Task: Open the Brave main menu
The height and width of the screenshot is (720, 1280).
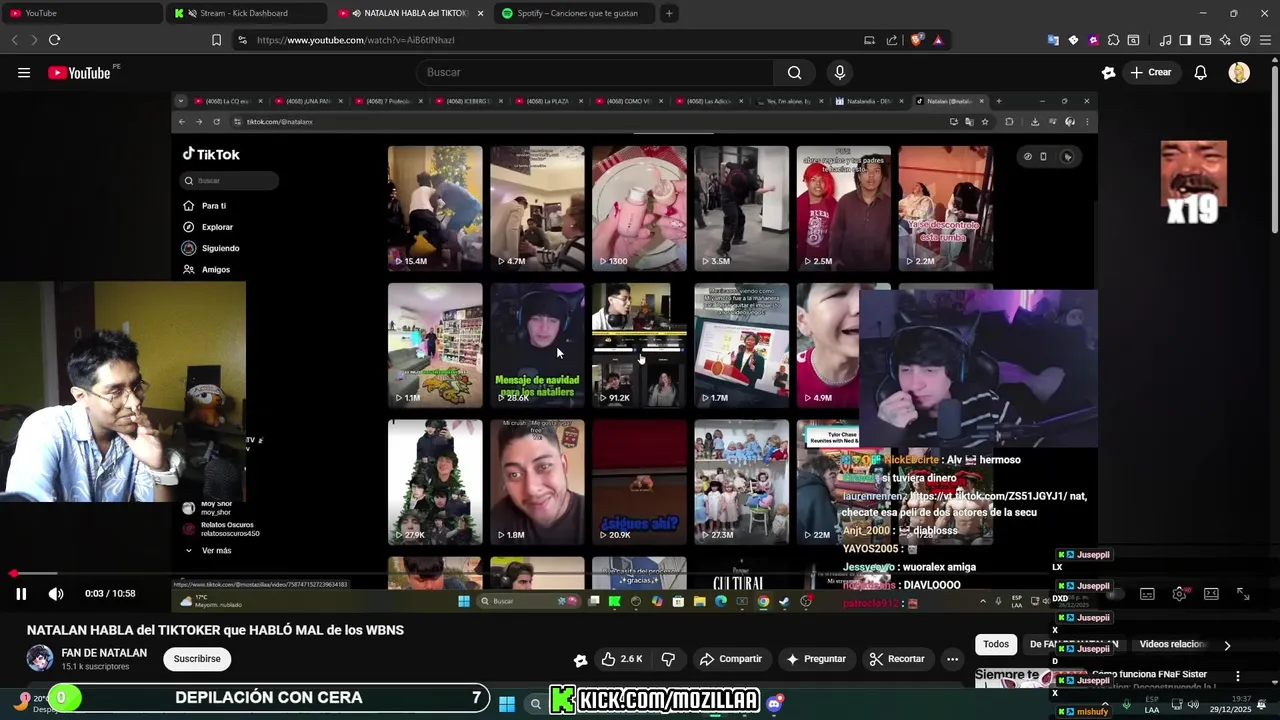Action: pos(1265,40)
